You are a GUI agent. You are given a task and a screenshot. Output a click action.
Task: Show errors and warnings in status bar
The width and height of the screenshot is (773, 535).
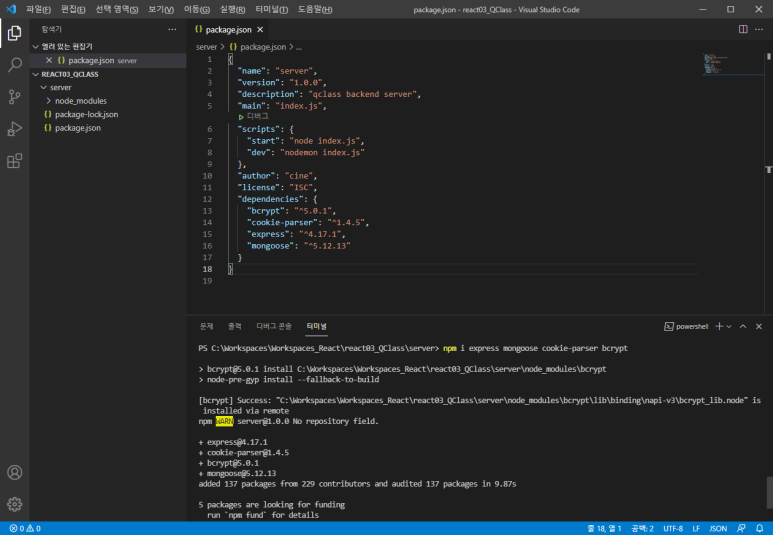25,529
